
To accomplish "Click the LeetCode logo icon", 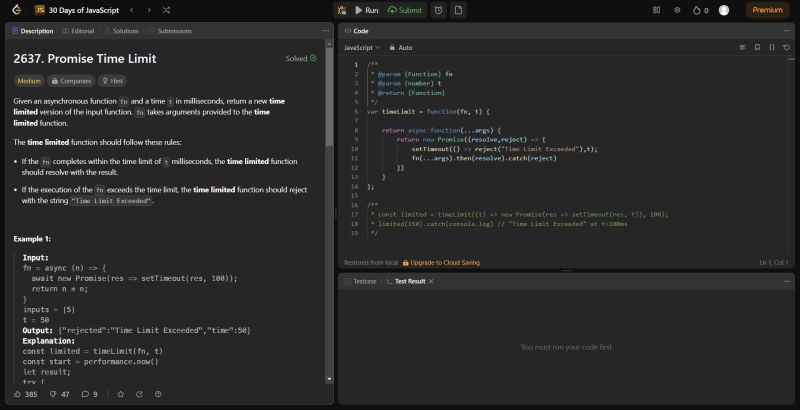I will tap(17, 10).
